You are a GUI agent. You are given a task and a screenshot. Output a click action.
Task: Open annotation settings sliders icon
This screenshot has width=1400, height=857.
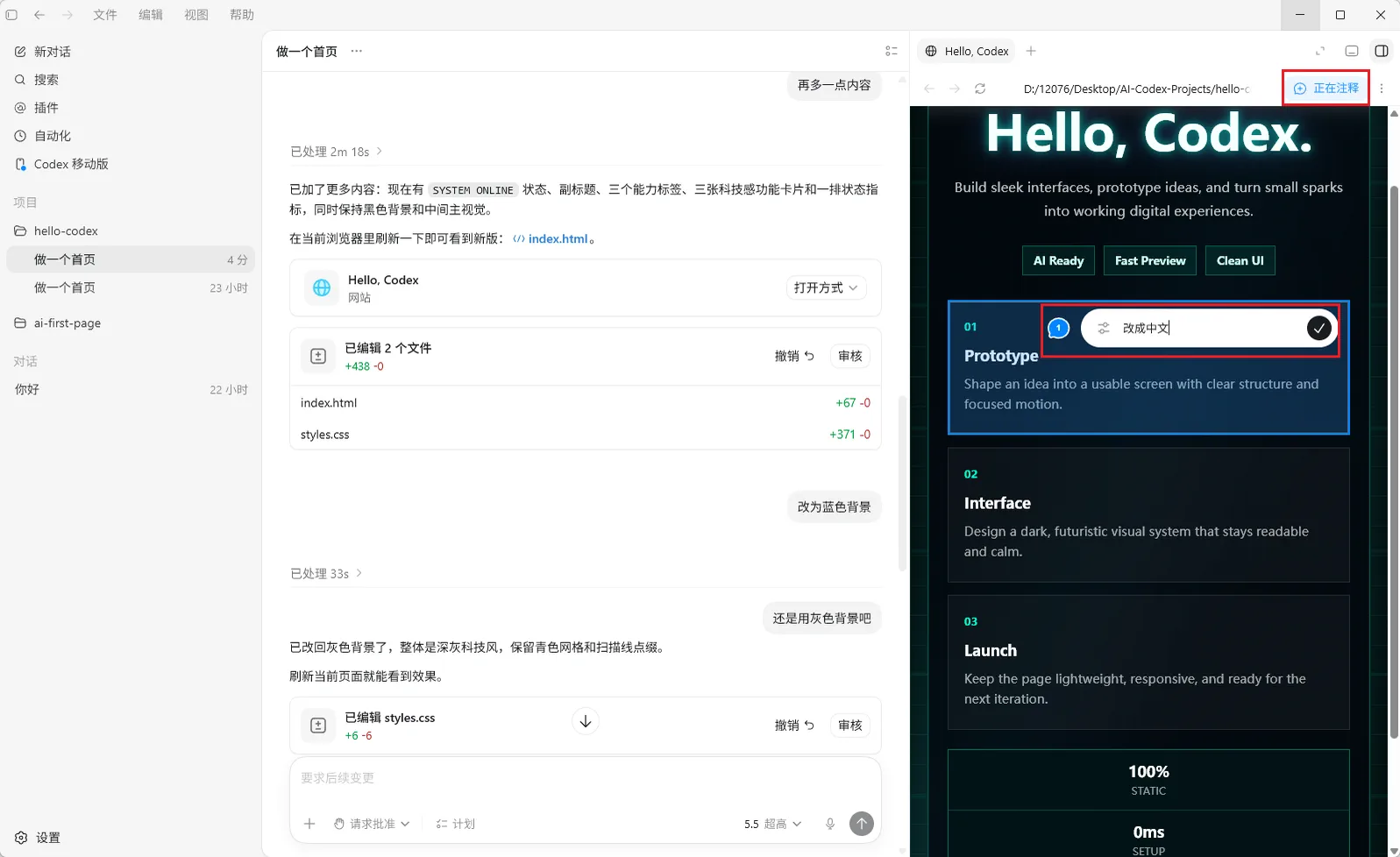click(1104, 328)
